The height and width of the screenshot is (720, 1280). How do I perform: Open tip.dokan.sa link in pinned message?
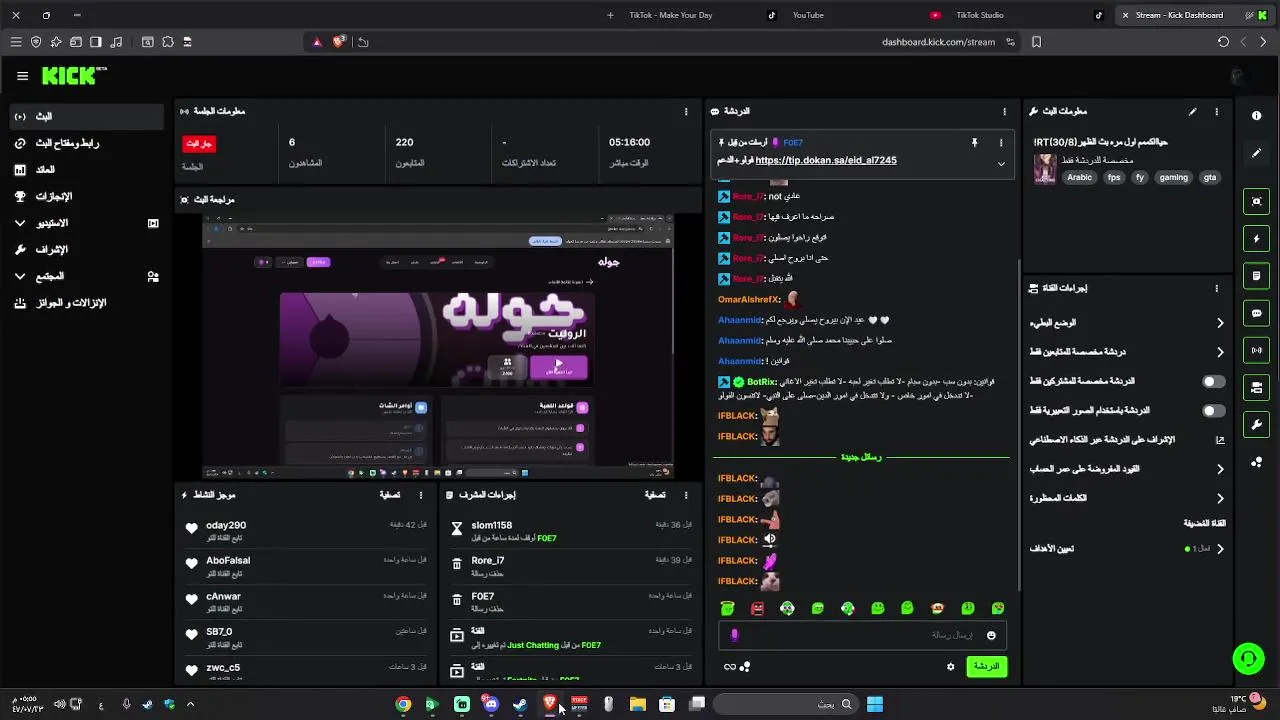(826, 161)
